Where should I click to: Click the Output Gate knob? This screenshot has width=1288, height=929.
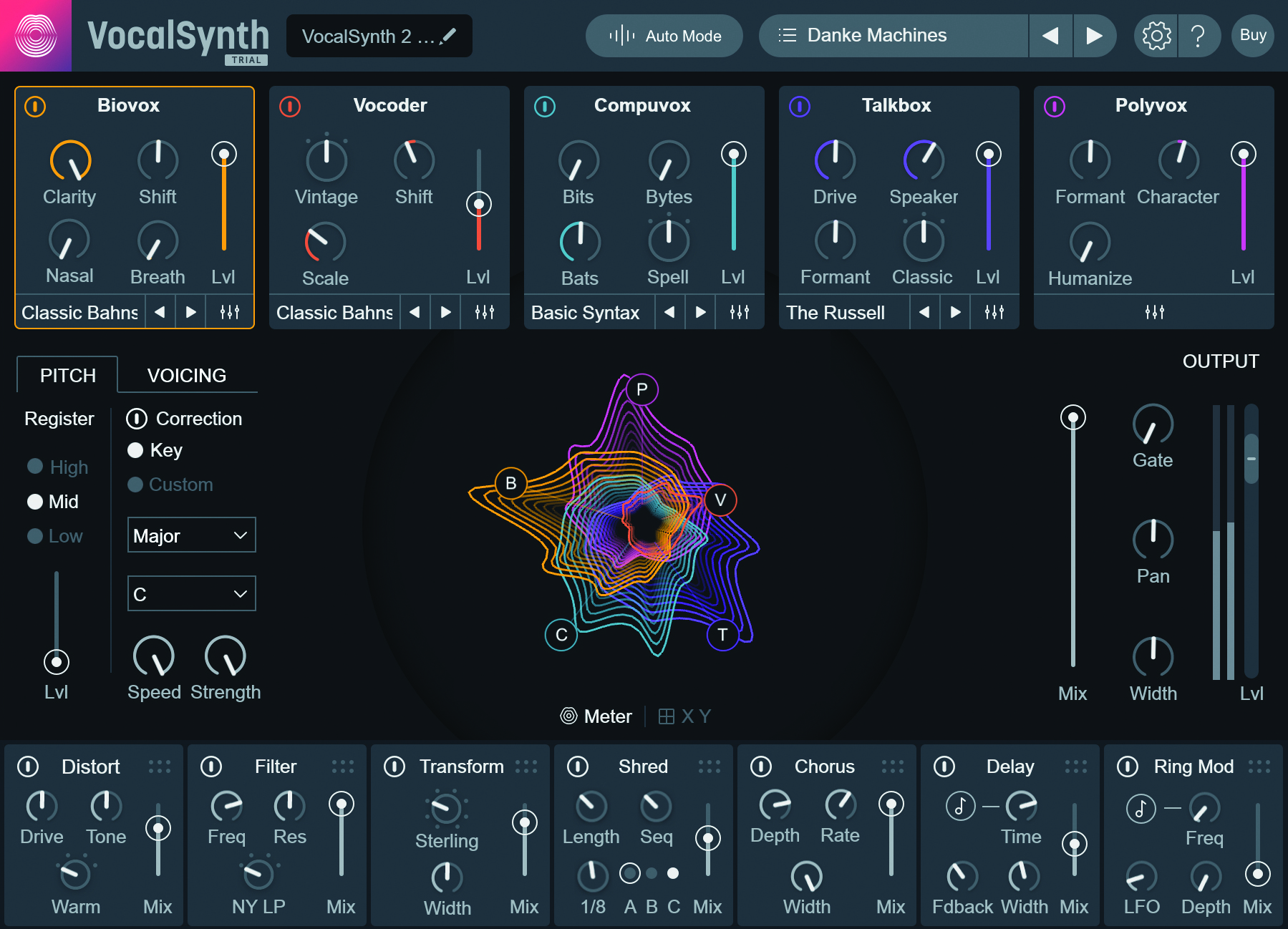(1153, 424)
